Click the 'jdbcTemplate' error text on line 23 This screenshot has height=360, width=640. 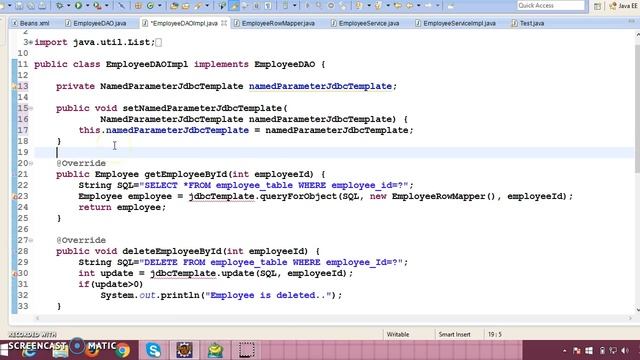222,196
